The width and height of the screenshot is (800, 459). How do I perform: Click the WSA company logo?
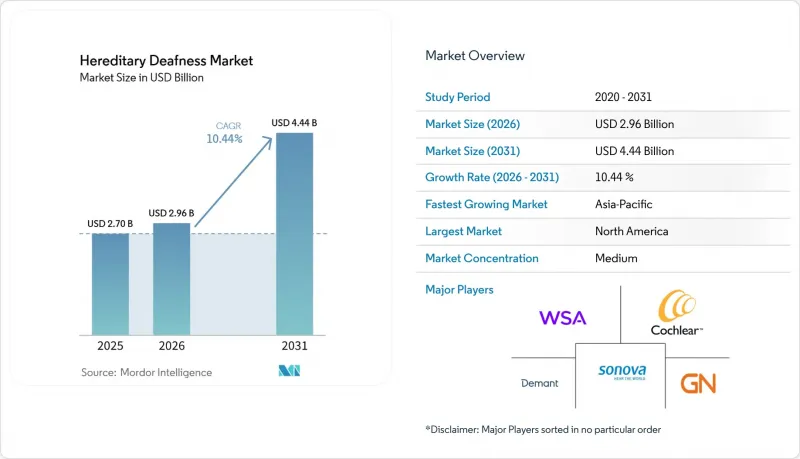(x=563, y=318)
